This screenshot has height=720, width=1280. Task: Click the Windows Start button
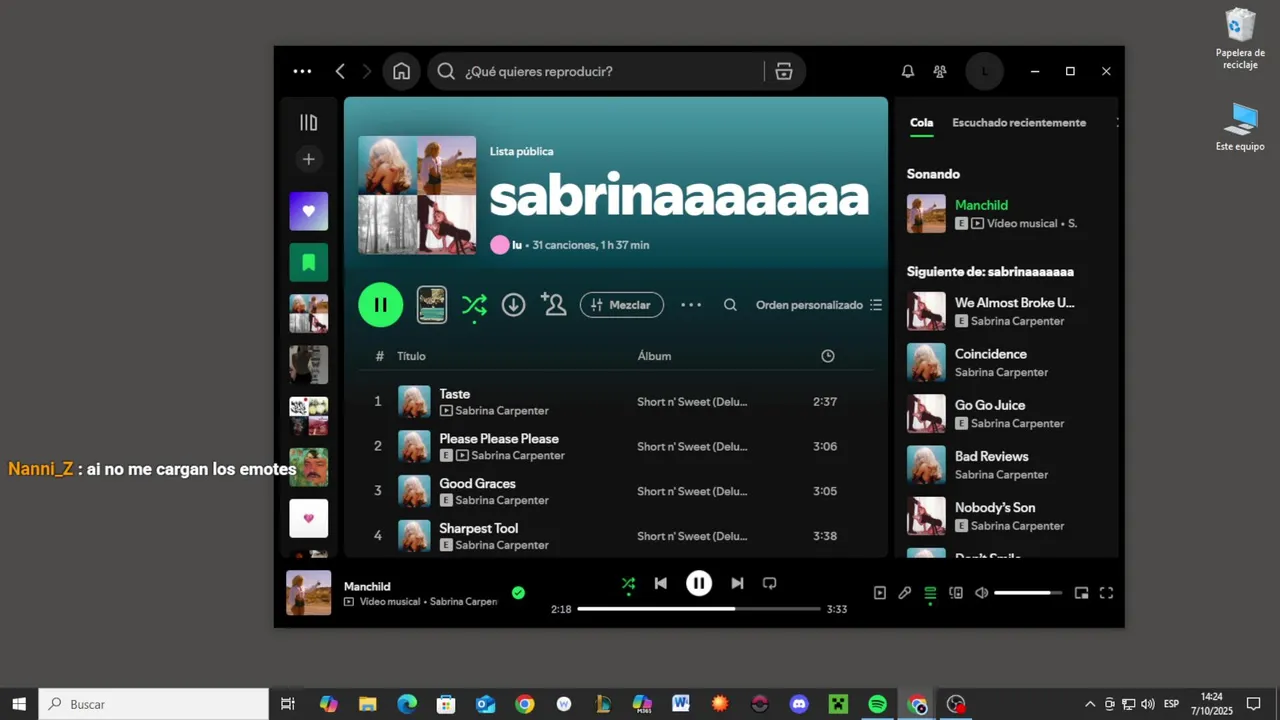19,704
